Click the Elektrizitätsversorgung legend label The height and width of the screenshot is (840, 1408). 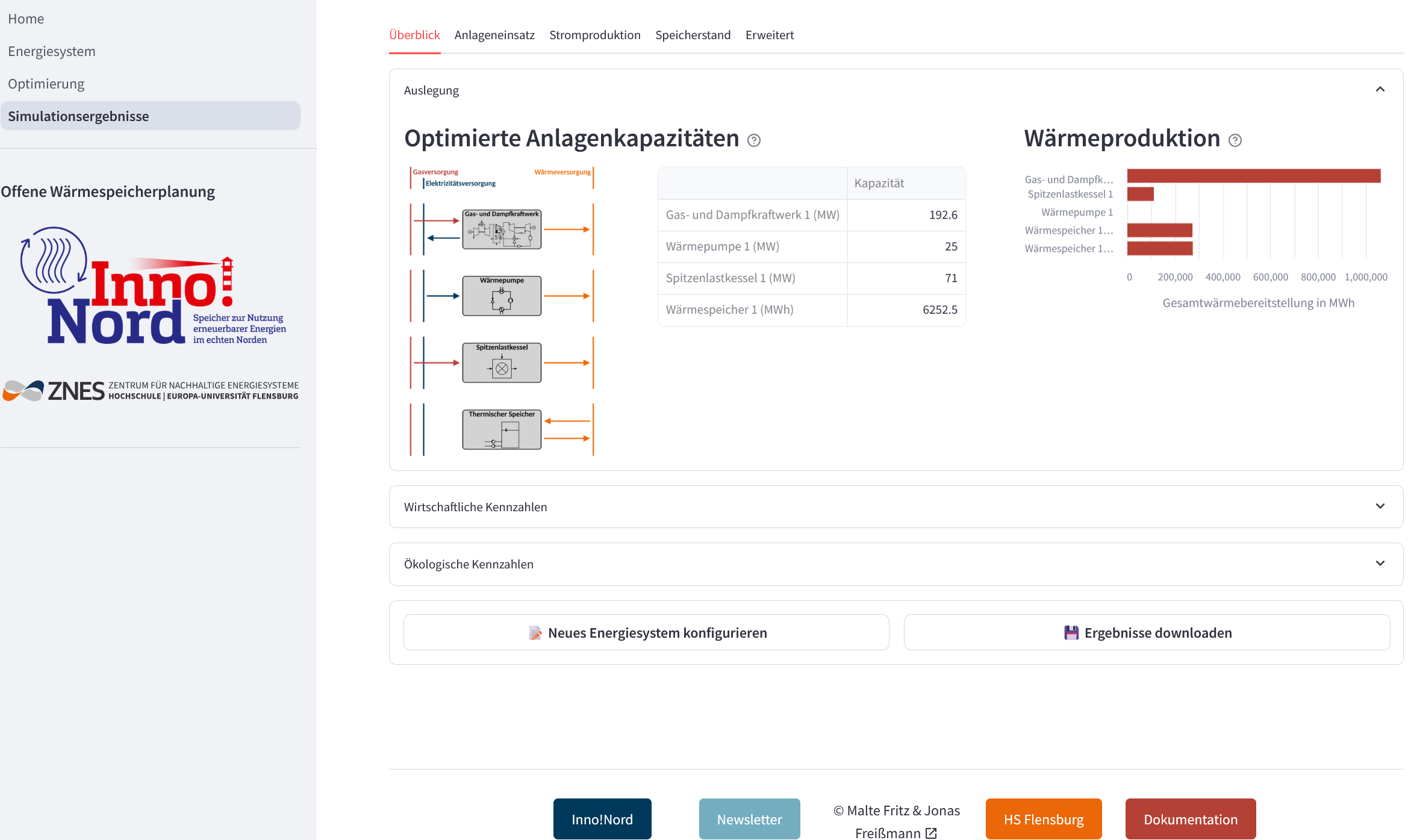pyautogui.click(x=461, y=184)
